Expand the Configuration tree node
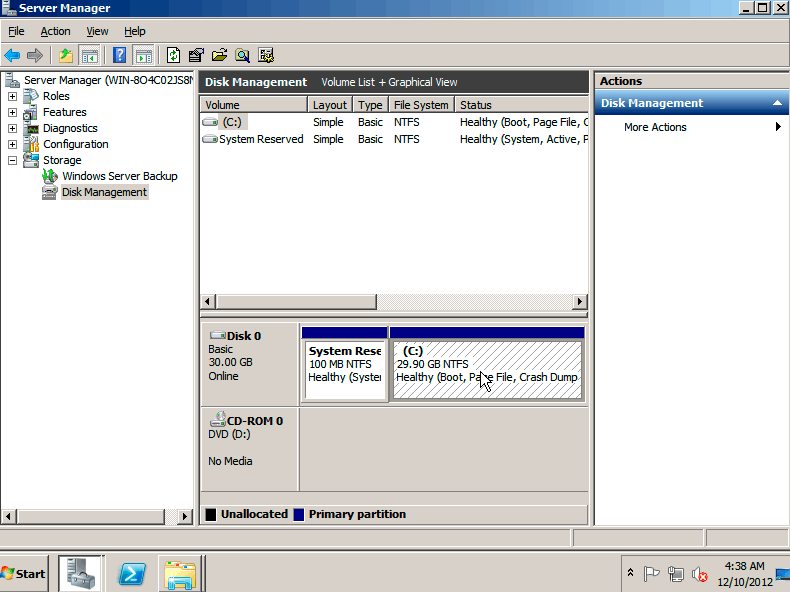The width and height of the screenshot is (790, 592). [13, 144]
